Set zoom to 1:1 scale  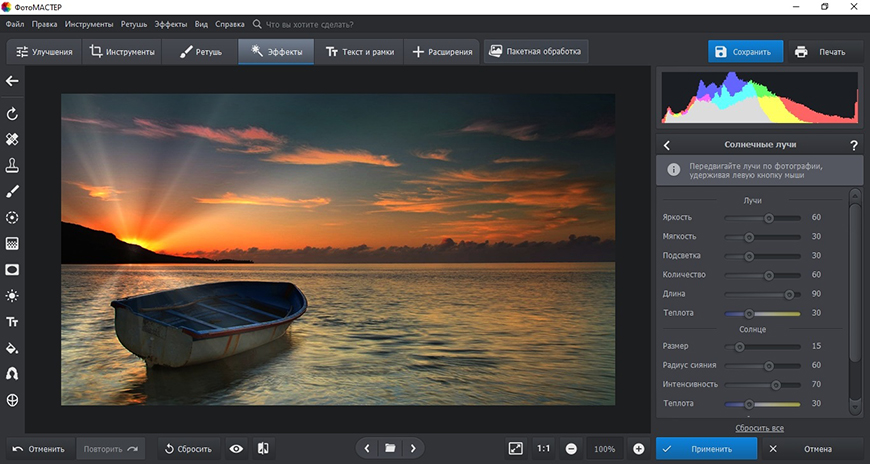543,449
